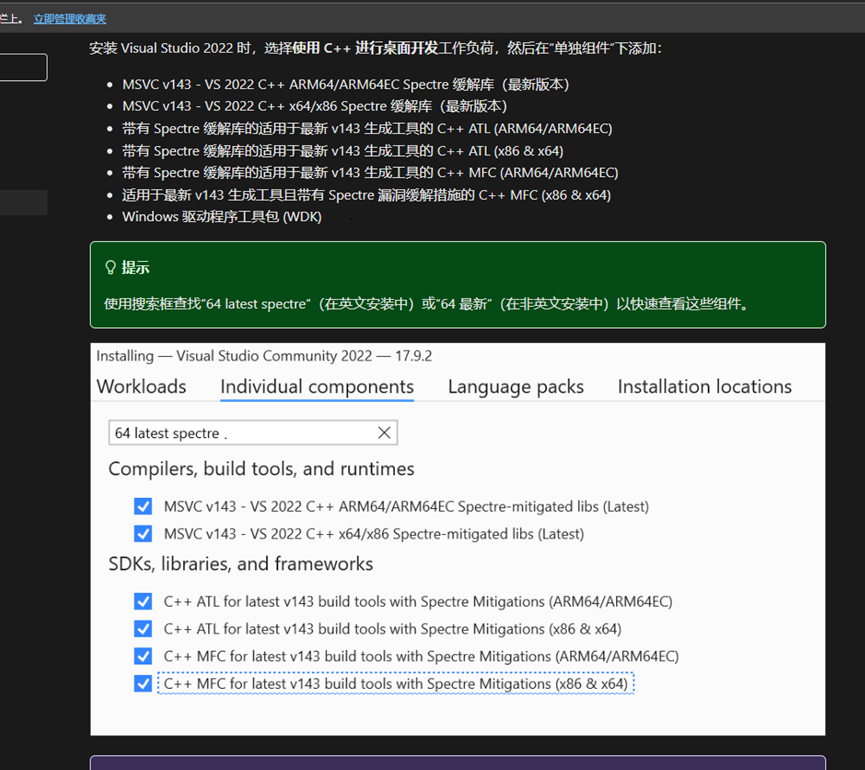865x770 pixels.
Task: Open the 立即管理收藏夹 link
Action: (x=70, y=19)
